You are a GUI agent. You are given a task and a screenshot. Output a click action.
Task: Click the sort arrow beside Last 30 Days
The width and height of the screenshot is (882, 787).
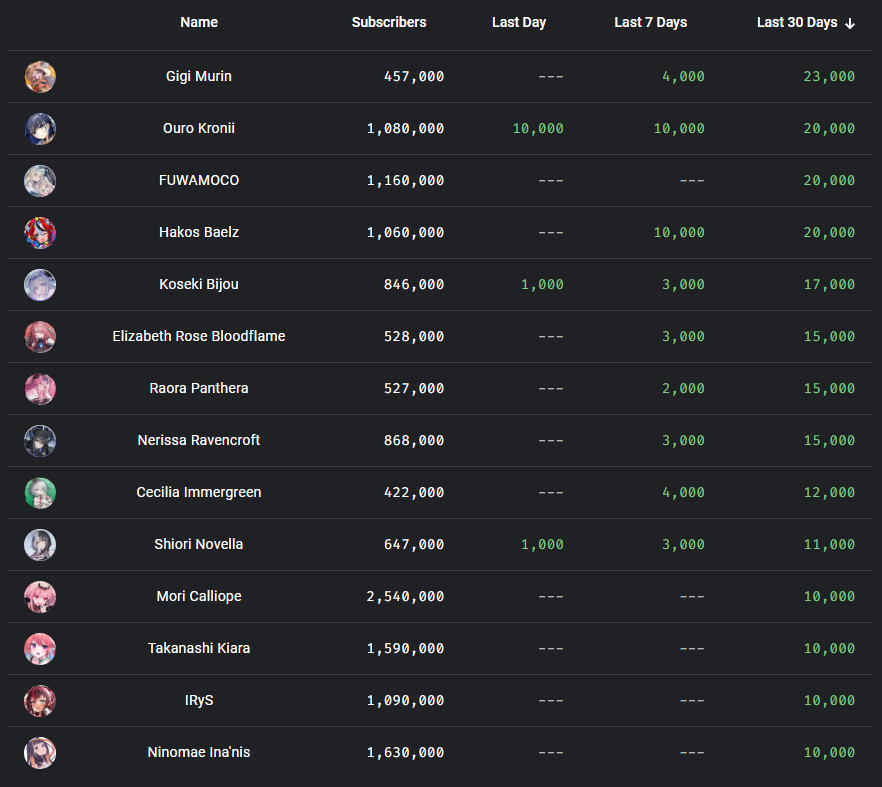click(x=850, y=23)
